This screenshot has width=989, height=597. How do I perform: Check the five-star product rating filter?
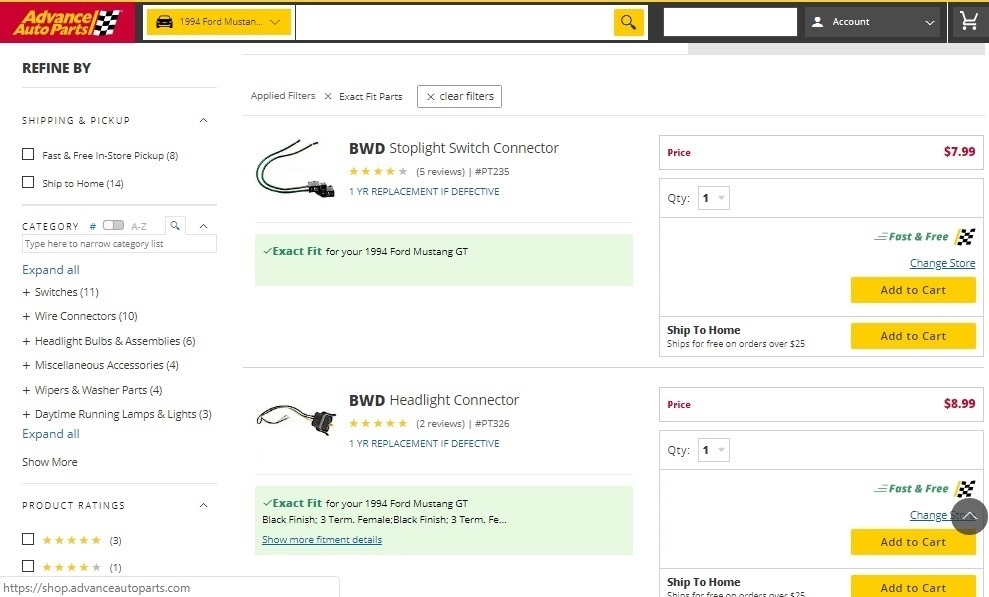point(28,539)
